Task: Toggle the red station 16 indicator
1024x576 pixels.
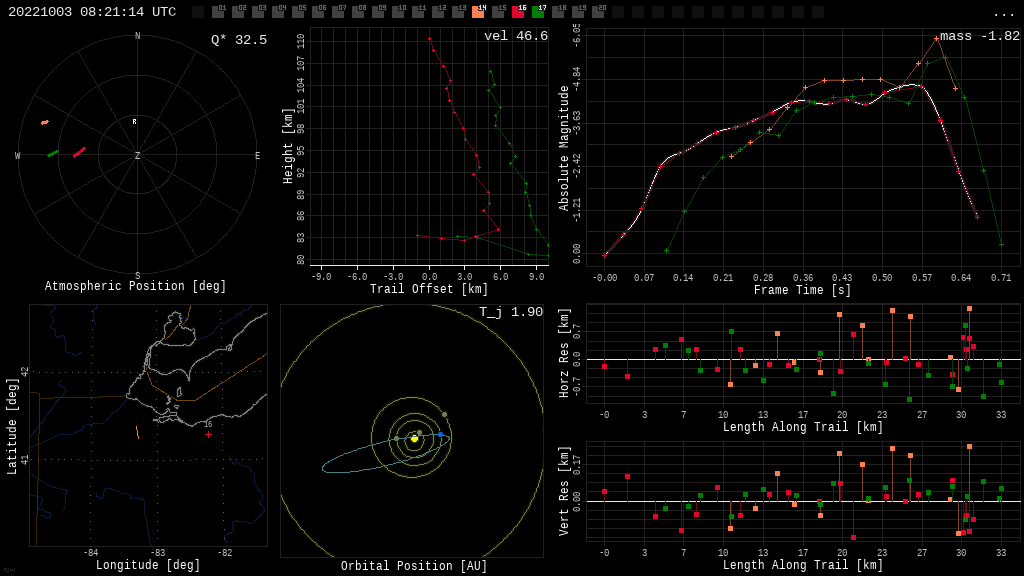Action: pyautogui.click(x=518, y=11)
